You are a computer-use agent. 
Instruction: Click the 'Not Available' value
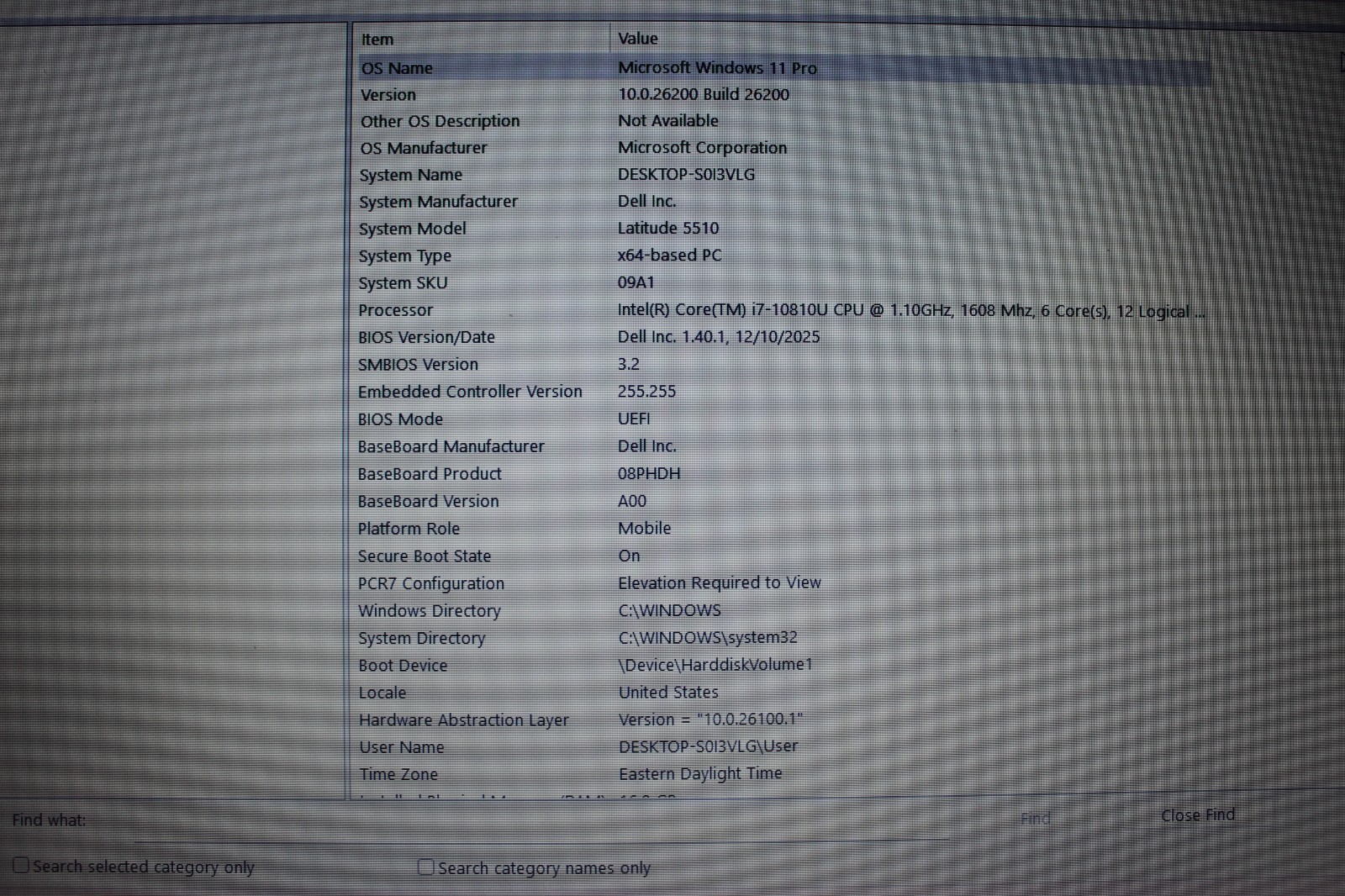668,121
